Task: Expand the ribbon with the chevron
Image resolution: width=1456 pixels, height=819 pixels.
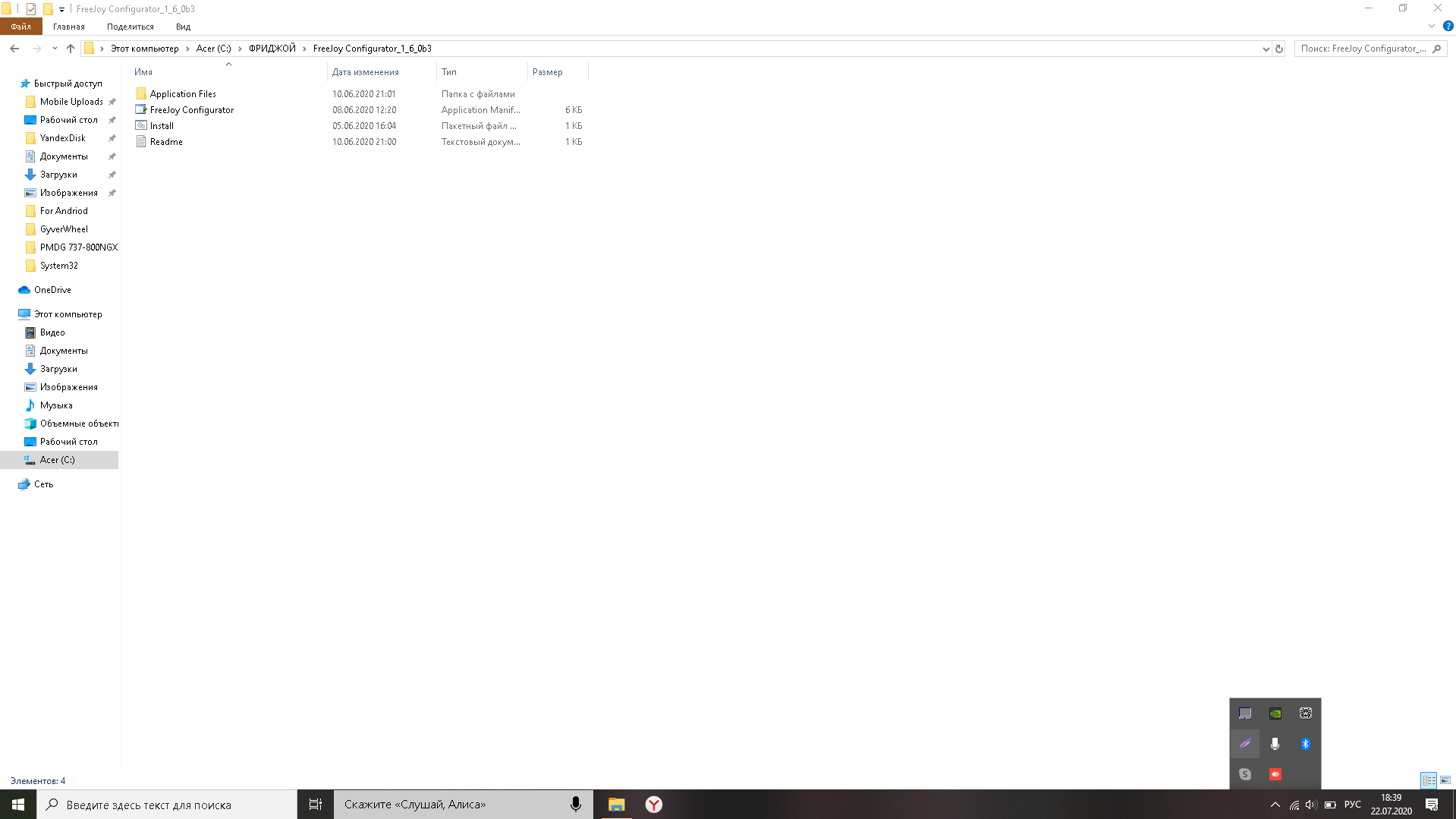Action: point(1432,27)
